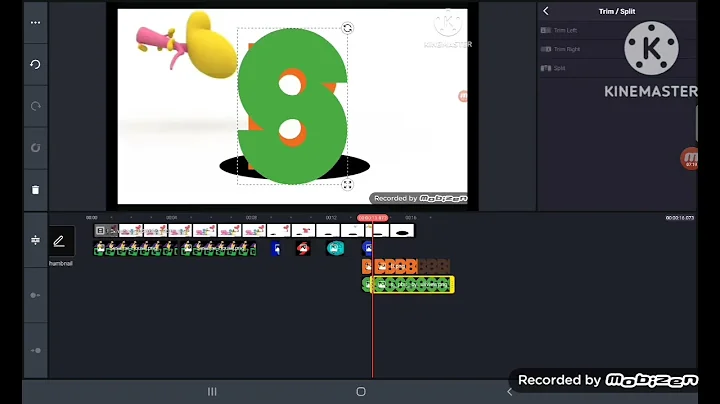
Task: Select the main video clip track
Action: click(x=254, y=230)
